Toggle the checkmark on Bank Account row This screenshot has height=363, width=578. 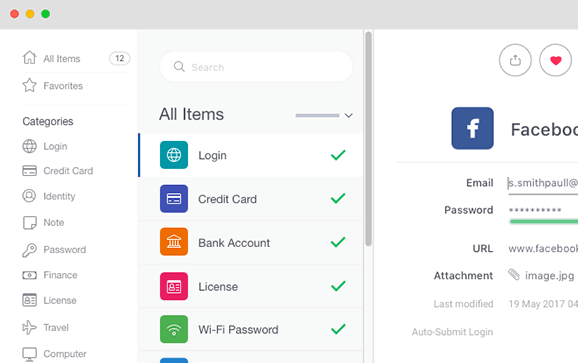click(x=338, y=242)
